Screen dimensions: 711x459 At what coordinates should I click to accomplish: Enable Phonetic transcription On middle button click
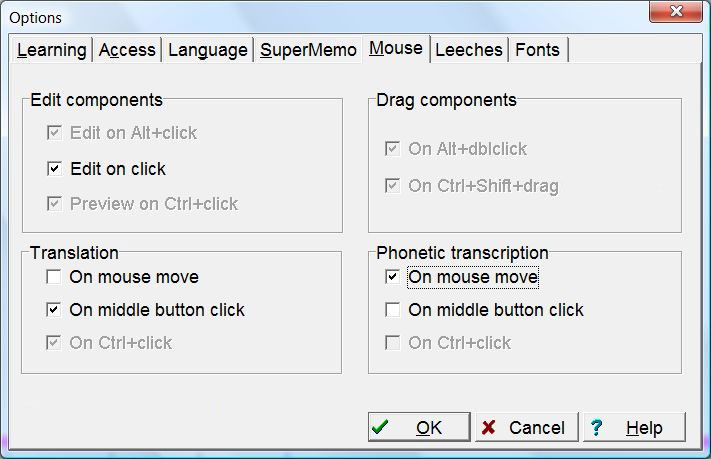click(x=393, y=310)
